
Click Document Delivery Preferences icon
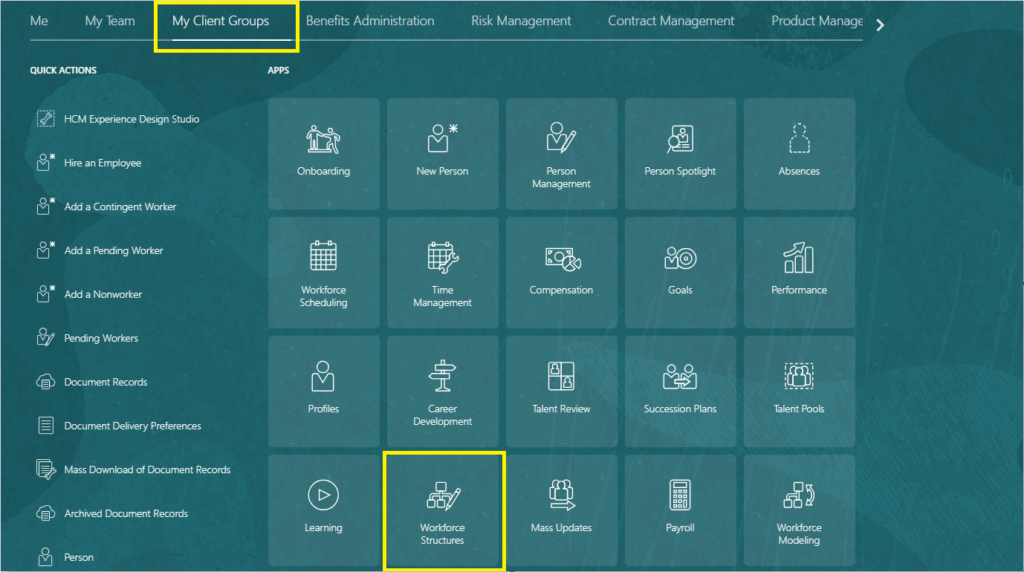(45, 425)
